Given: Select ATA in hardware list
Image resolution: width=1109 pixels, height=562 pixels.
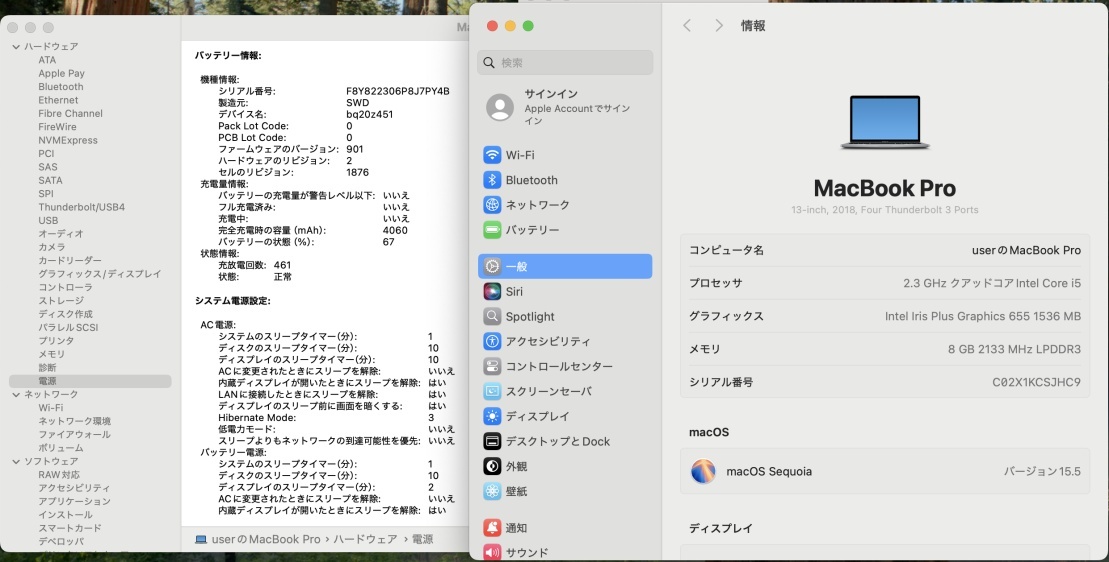Looking at the screenshot, I should (47, 60).
